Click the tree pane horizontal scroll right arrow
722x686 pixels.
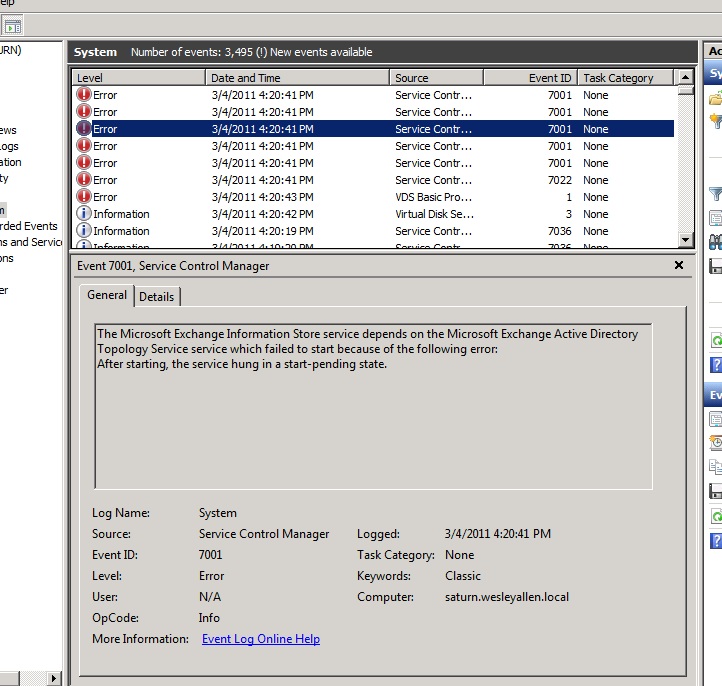click(54, 678)
